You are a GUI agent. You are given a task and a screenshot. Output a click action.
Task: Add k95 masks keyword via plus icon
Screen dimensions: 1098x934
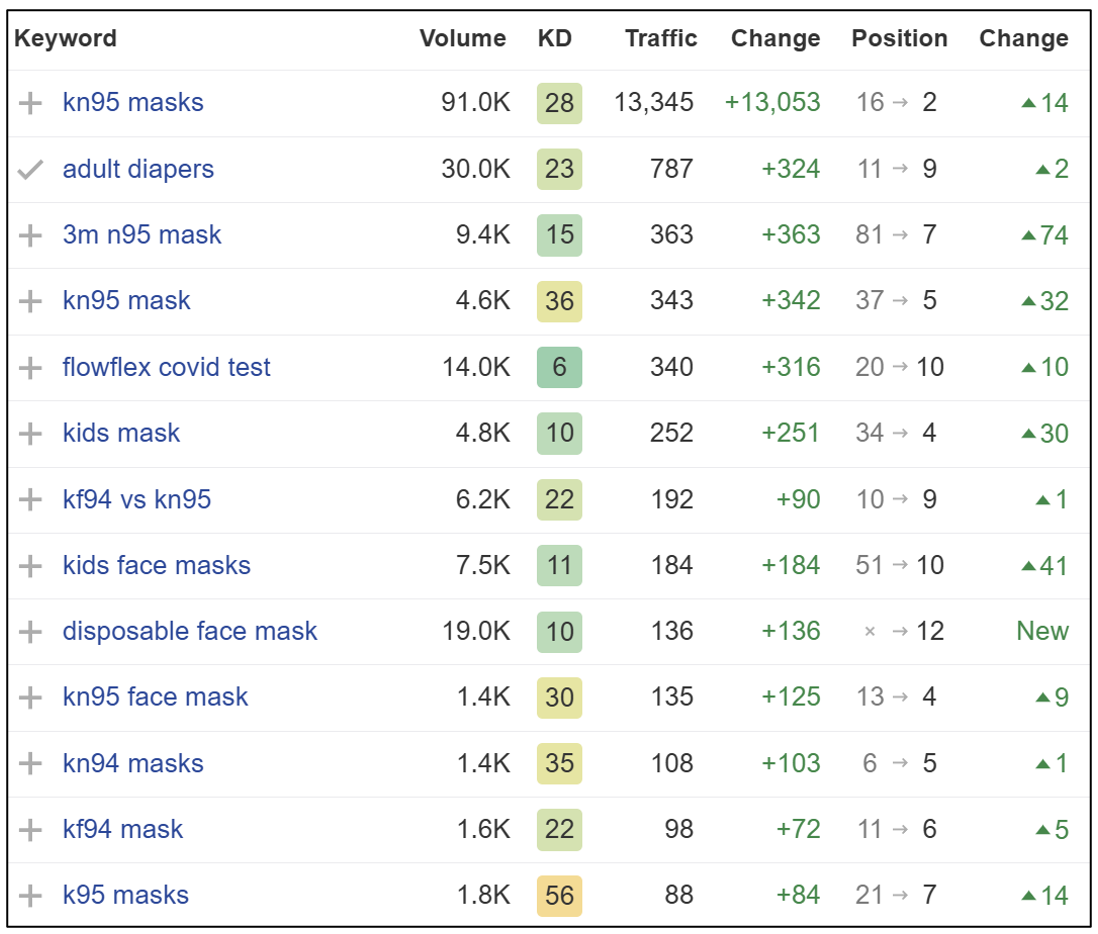pos(31,895)
